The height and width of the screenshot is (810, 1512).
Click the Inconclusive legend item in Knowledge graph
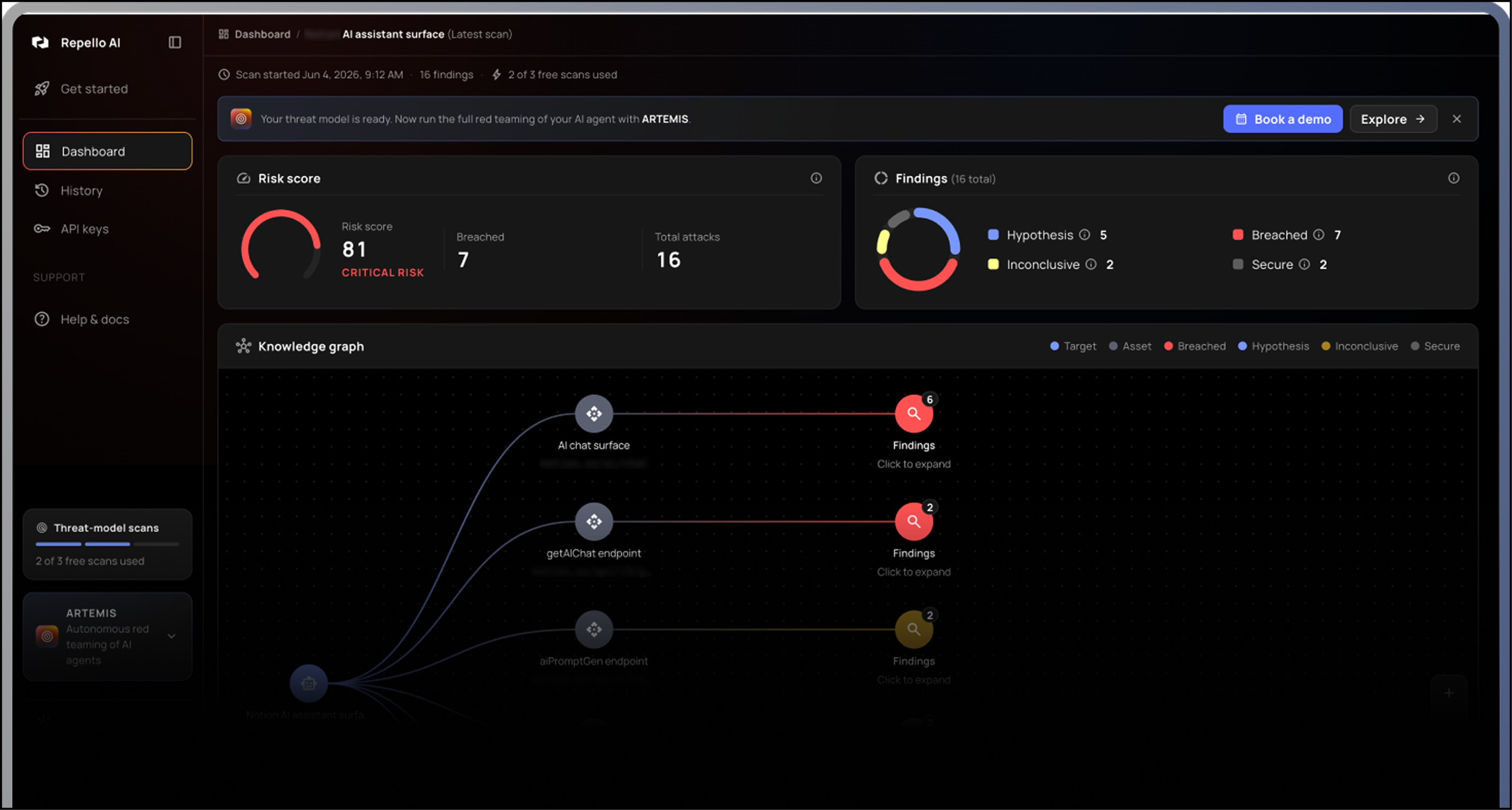[1359, 346]
